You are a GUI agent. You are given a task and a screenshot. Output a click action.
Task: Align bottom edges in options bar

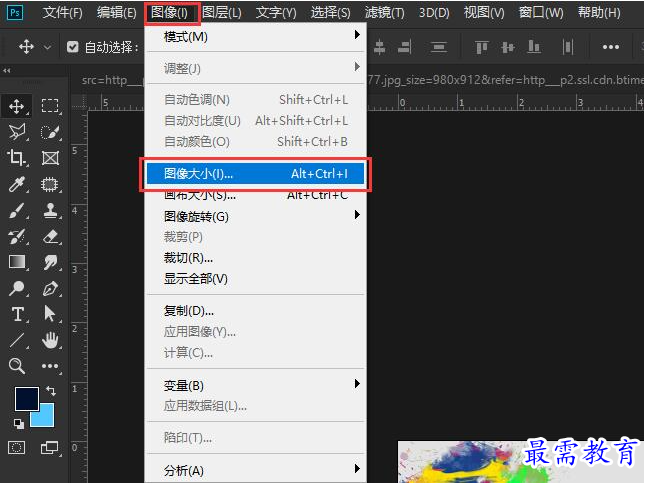[x=534, y=47]
